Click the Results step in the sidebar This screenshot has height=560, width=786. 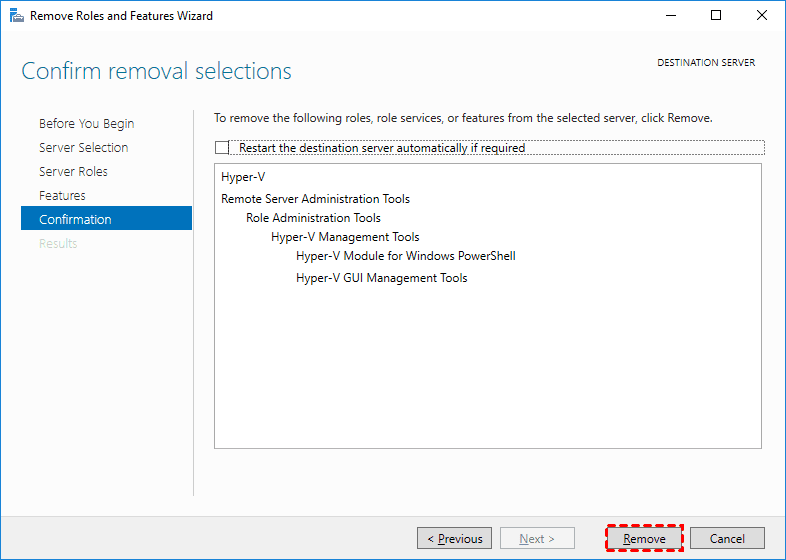[x=58, y=244]
